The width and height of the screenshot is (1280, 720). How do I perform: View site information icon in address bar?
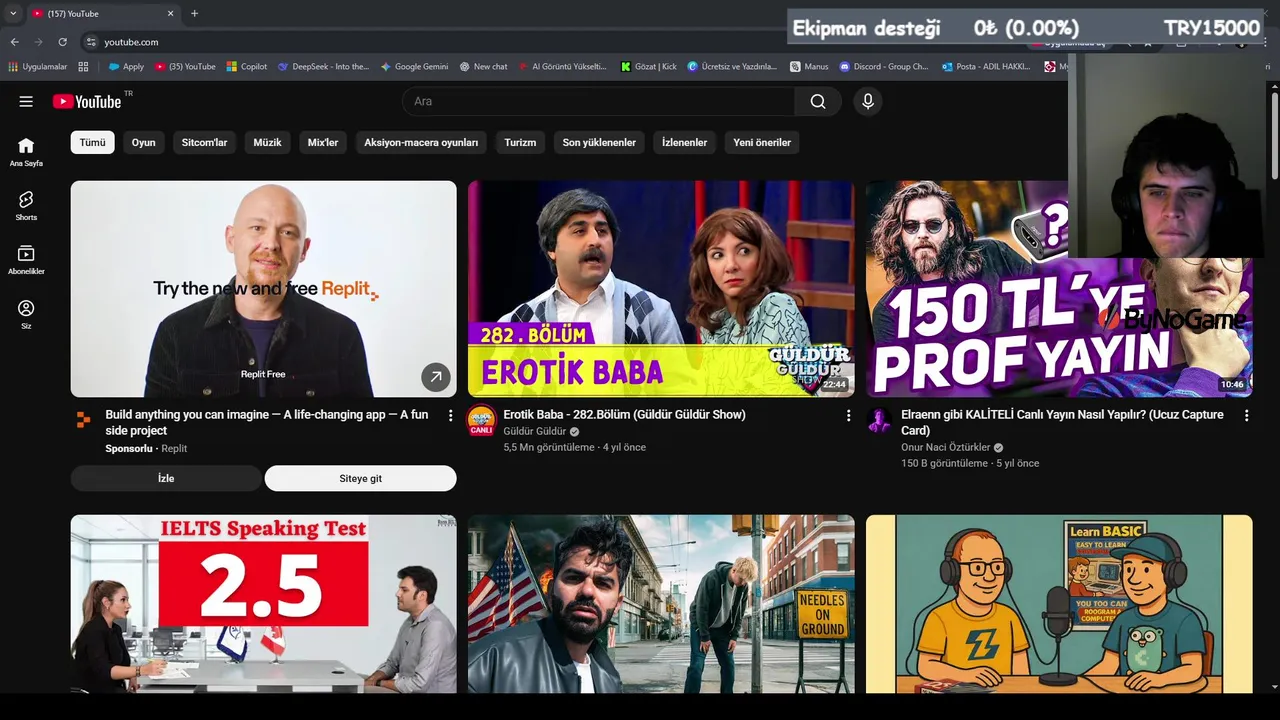pos(91,42)
